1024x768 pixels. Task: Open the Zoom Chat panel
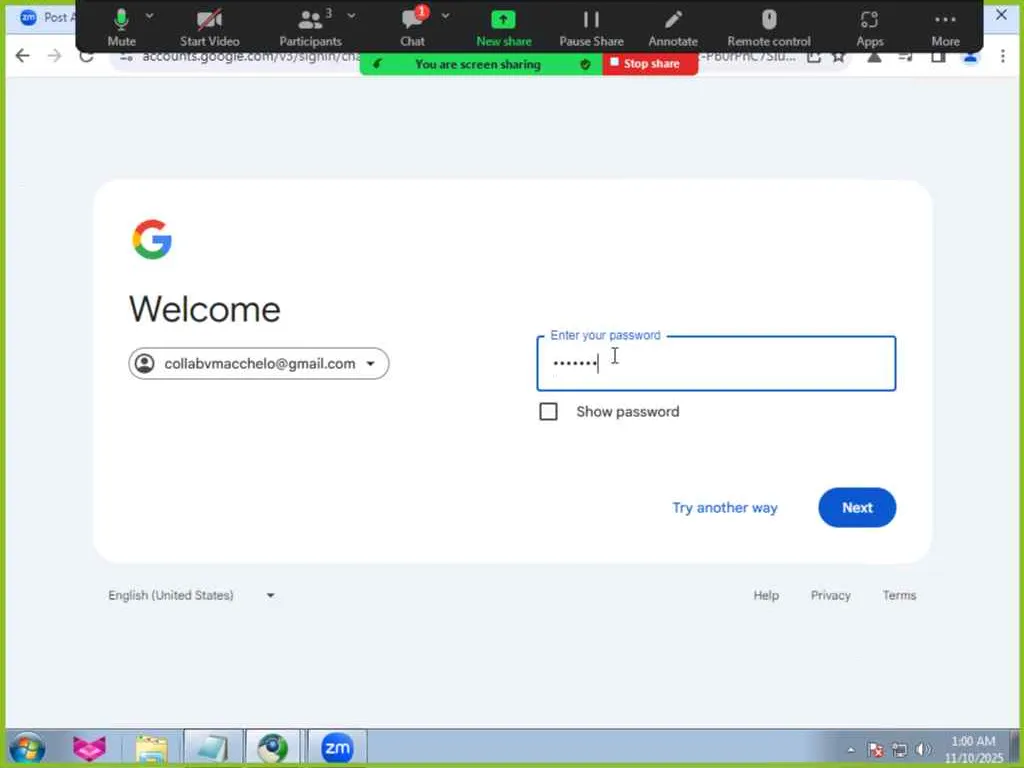[412, 27]
